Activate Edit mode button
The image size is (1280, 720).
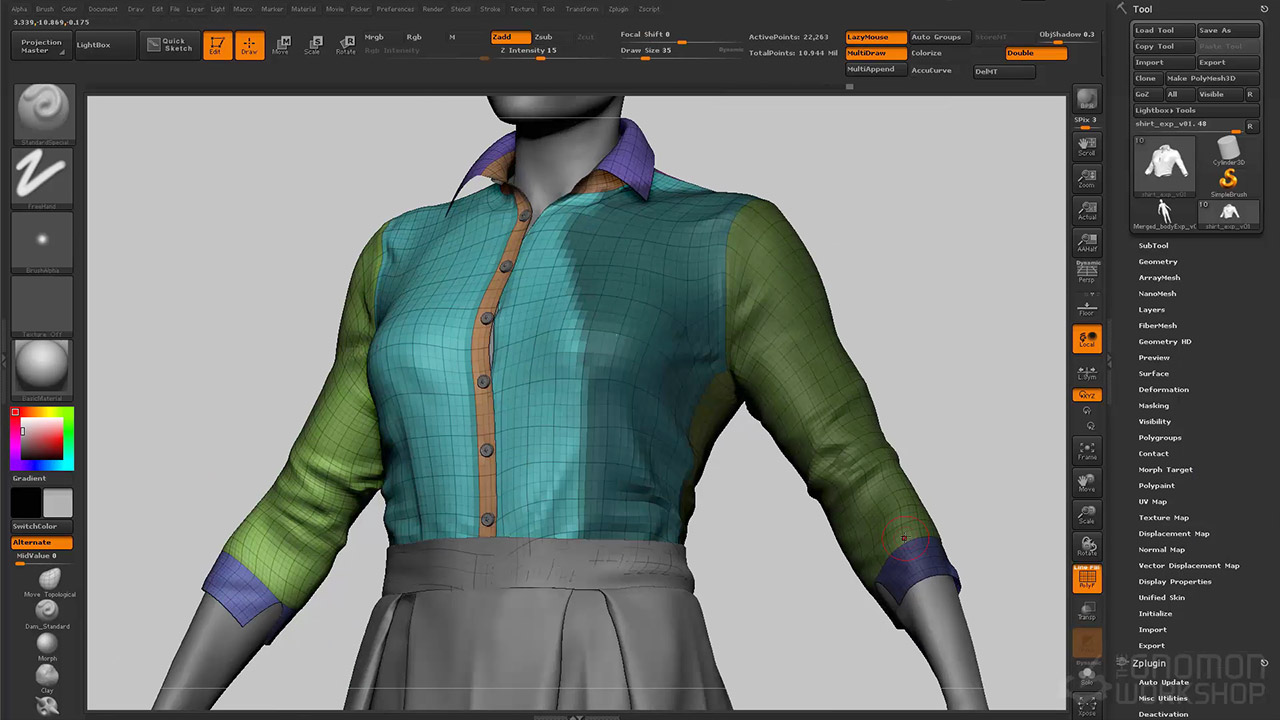217,46
